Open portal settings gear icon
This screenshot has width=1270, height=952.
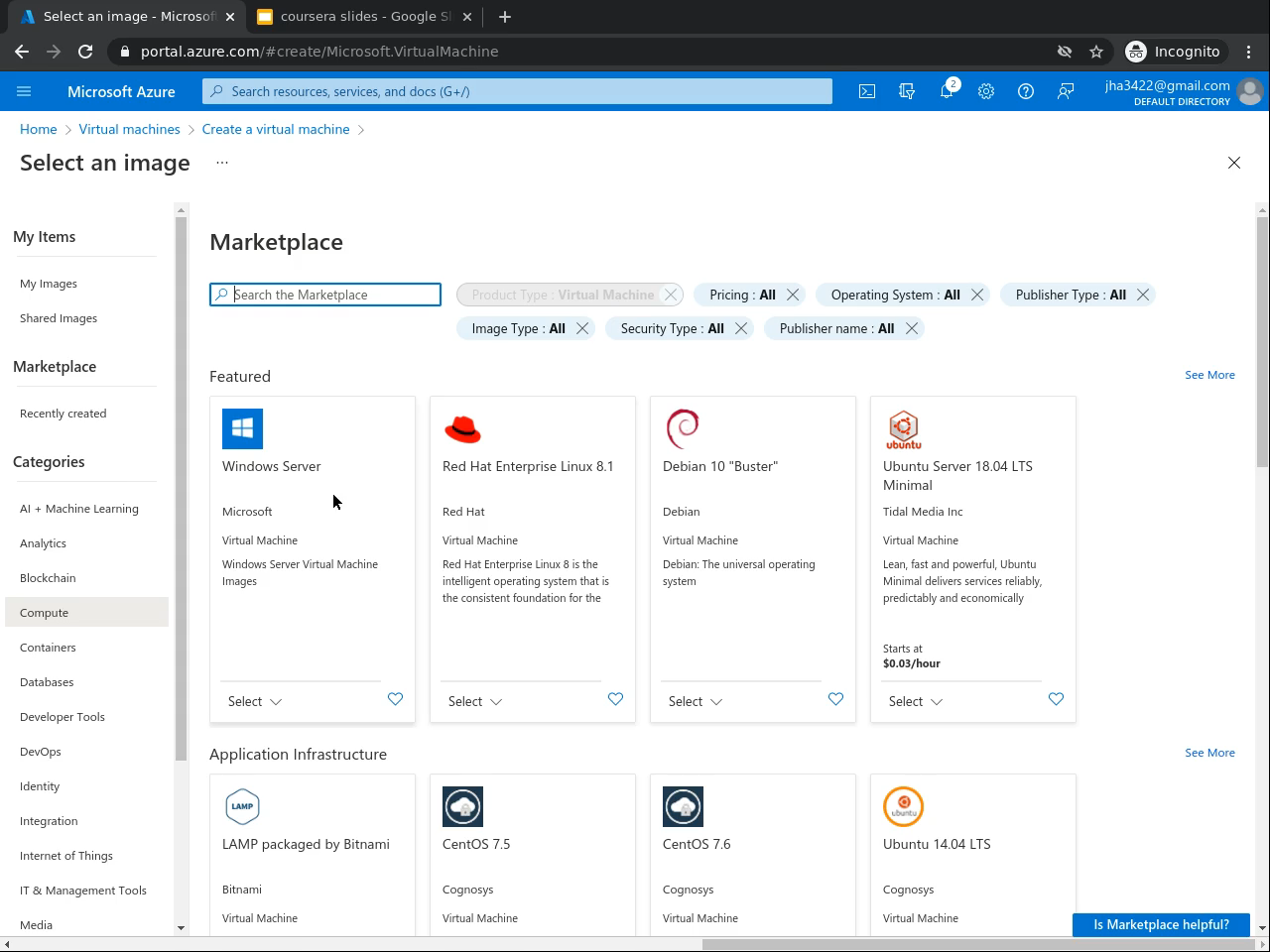[986, 91]
